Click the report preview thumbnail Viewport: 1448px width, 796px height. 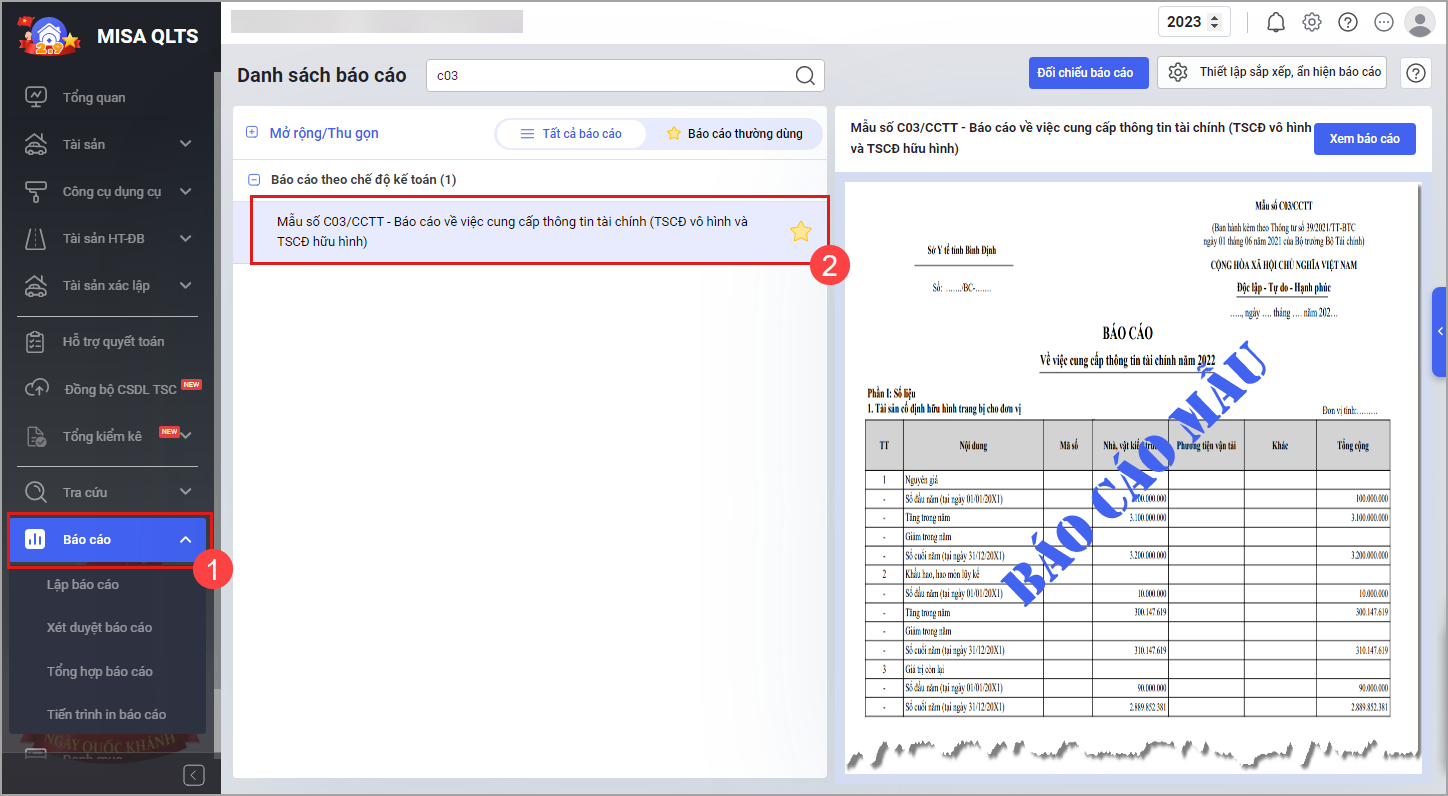coord(1132,477)
